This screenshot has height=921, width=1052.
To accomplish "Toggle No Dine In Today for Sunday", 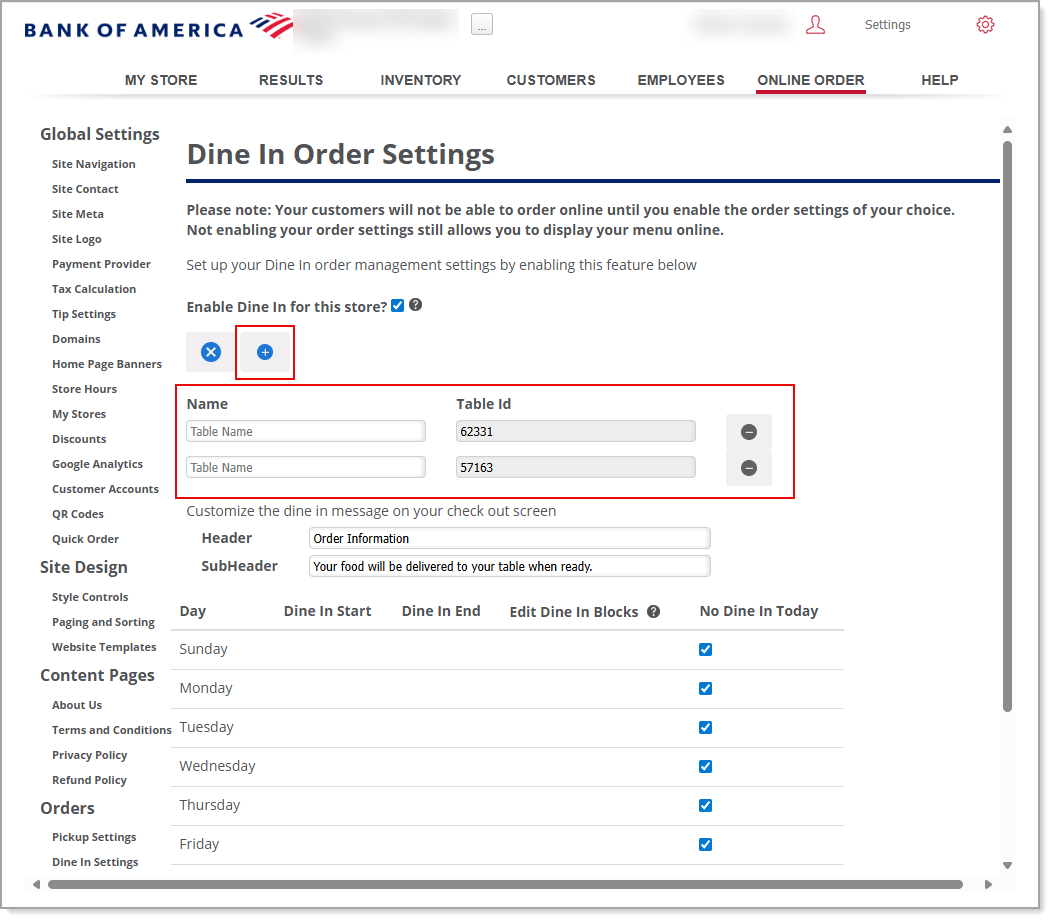I will 706,649.
